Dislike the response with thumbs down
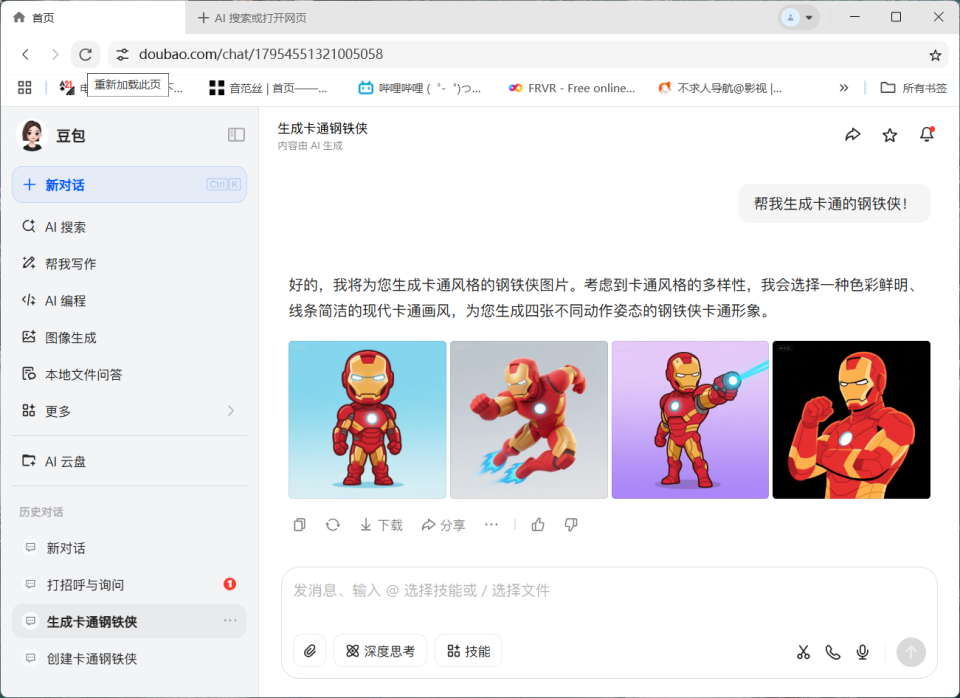The height and width of the screenshot is (698, 960). 571,525
